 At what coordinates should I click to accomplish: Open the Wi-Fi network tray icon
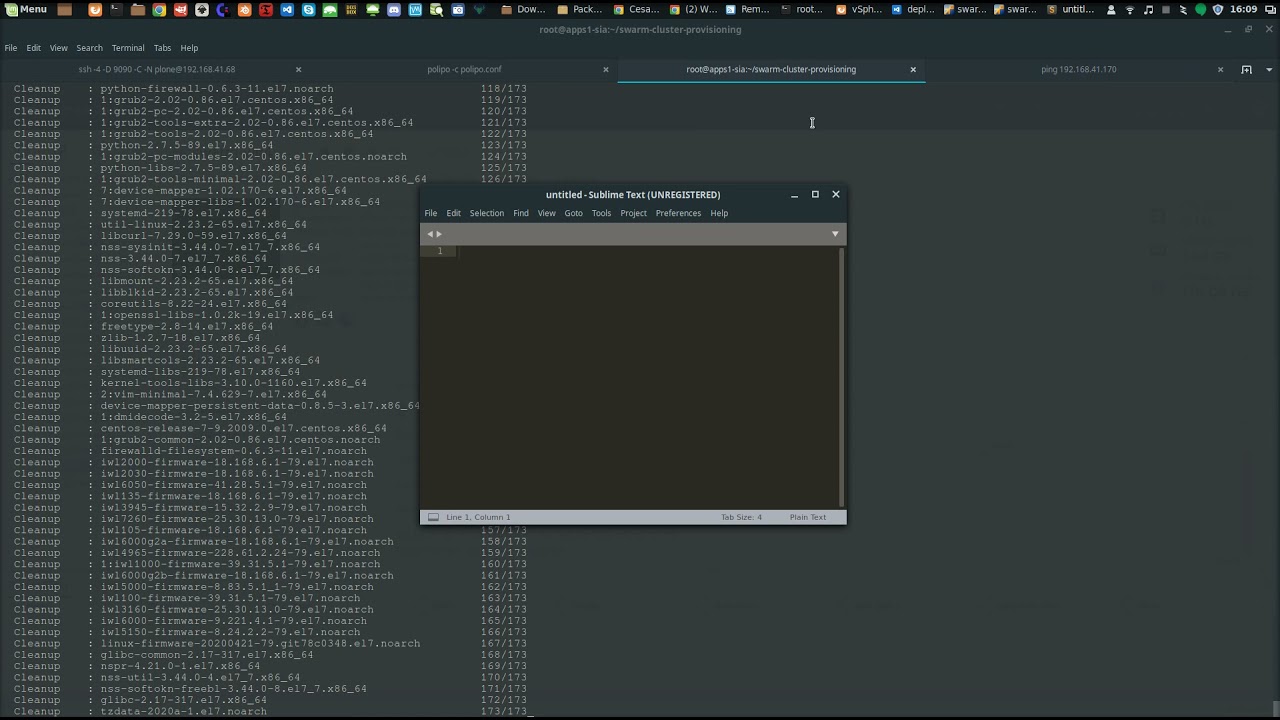click(1130, 9)
